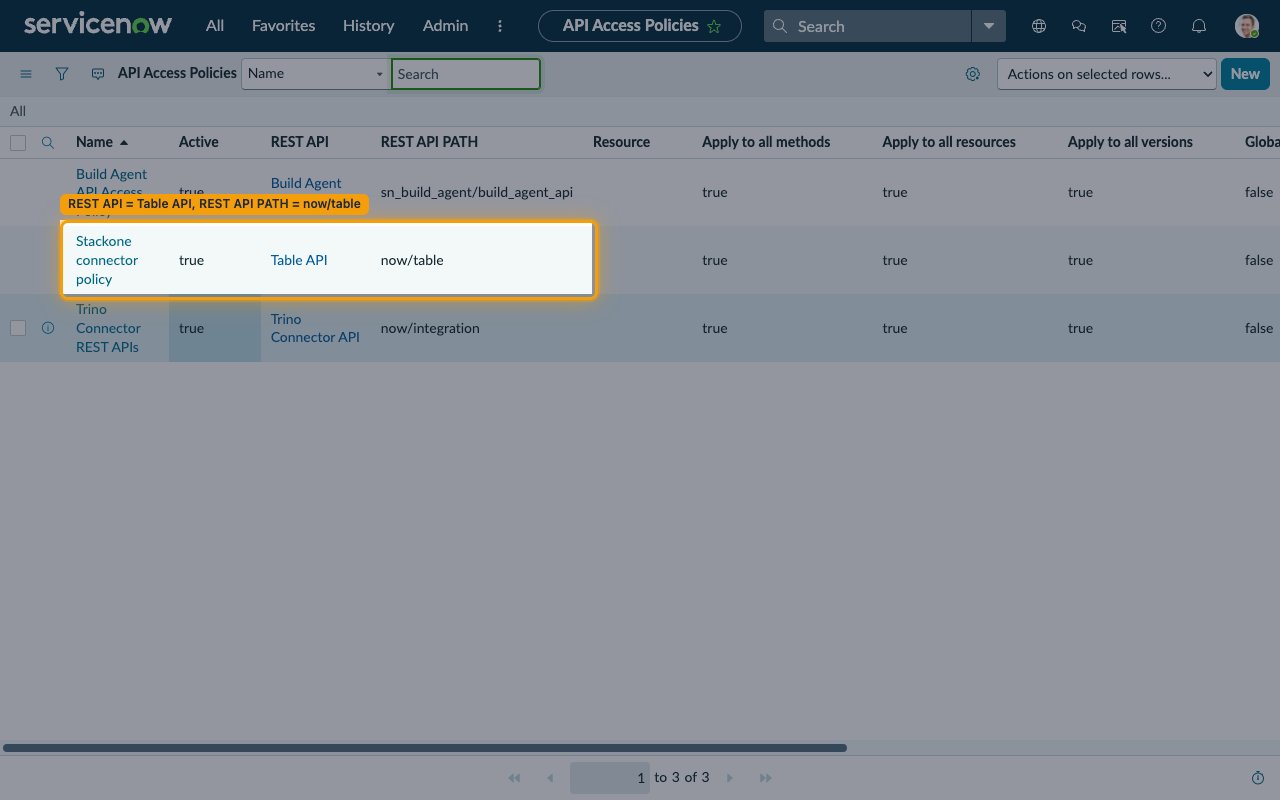The width and height of the screenshot is (1280, 800).
Task: Open the Admin menu
Action: 445,26
